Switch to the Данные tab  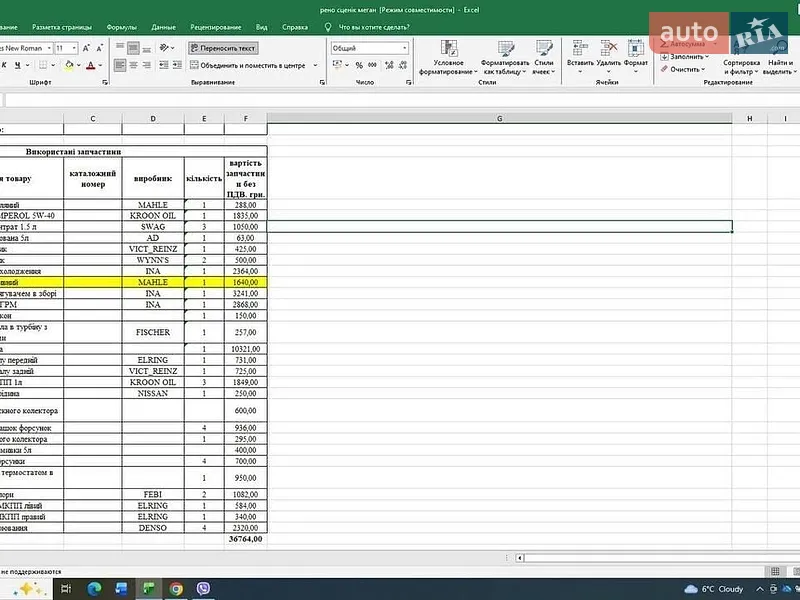click(x=163, y=27)
